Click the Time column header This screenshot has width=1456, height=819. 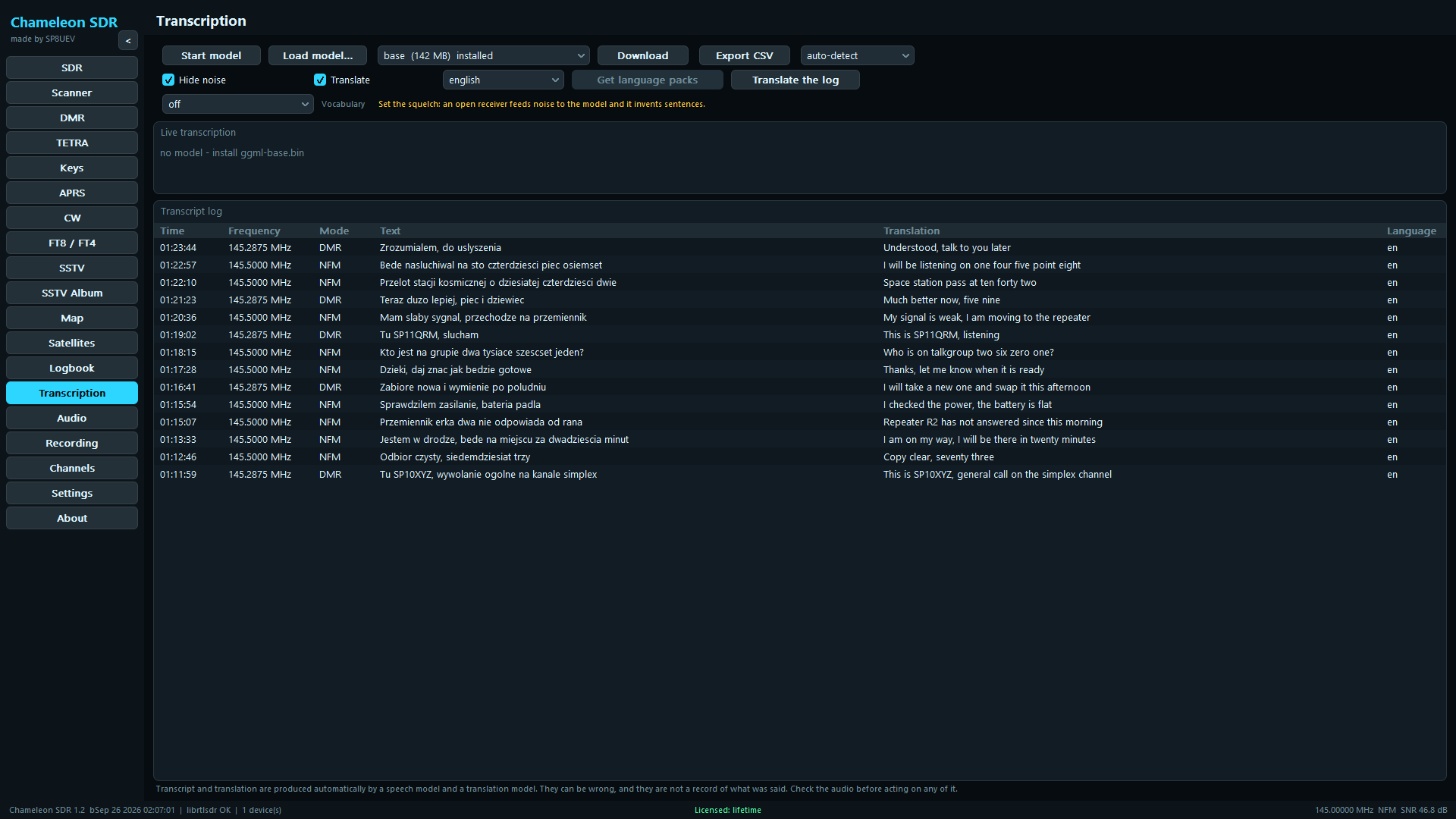pyautogui.click(x=172, y=231)
